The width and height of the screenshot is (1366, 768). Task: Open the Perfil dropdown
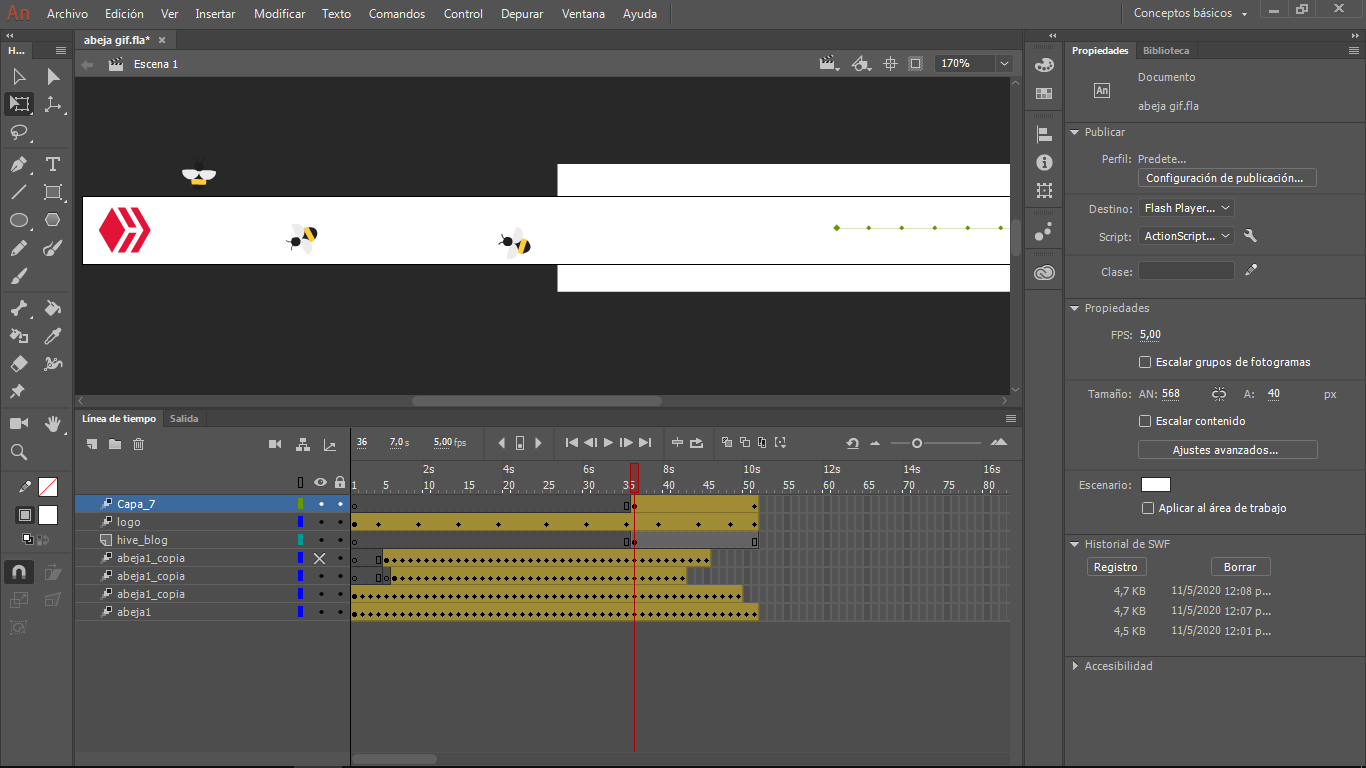pyautogui.click(x=1162, y=159)
